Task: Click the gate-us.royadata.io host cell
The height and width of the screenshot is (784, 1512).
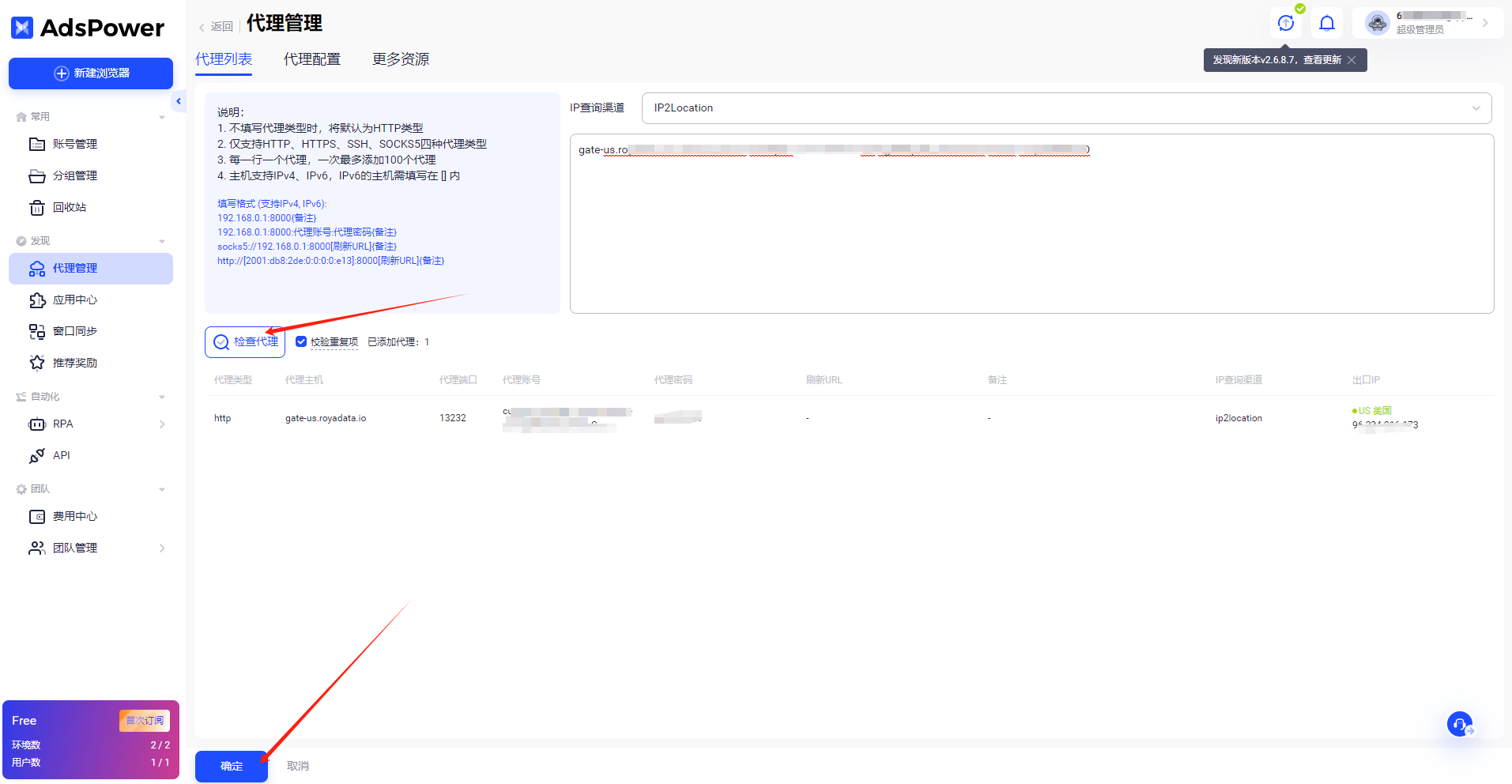Action: (326, 418)
